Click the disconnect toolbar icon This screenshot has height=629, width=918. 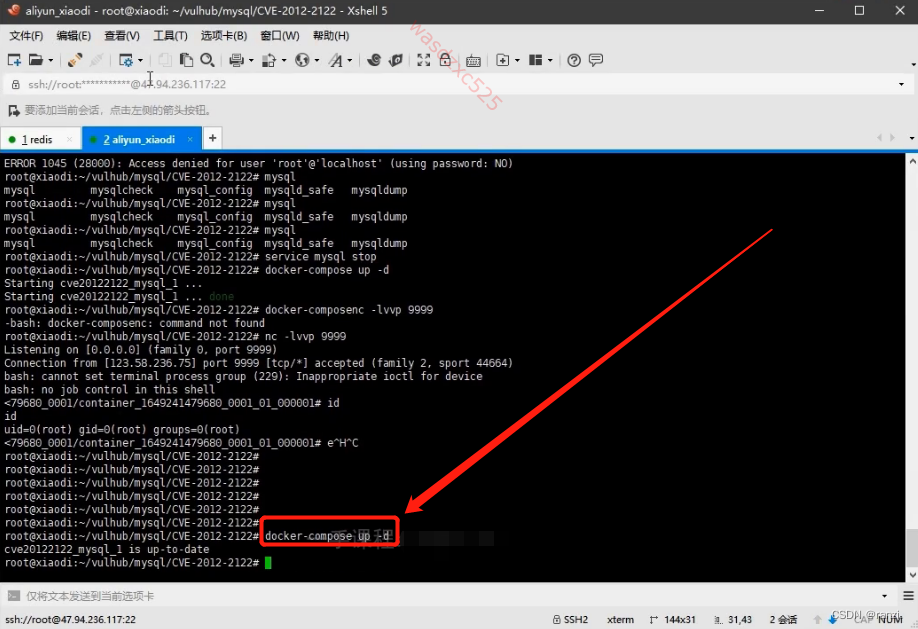[x=97, y=60]
